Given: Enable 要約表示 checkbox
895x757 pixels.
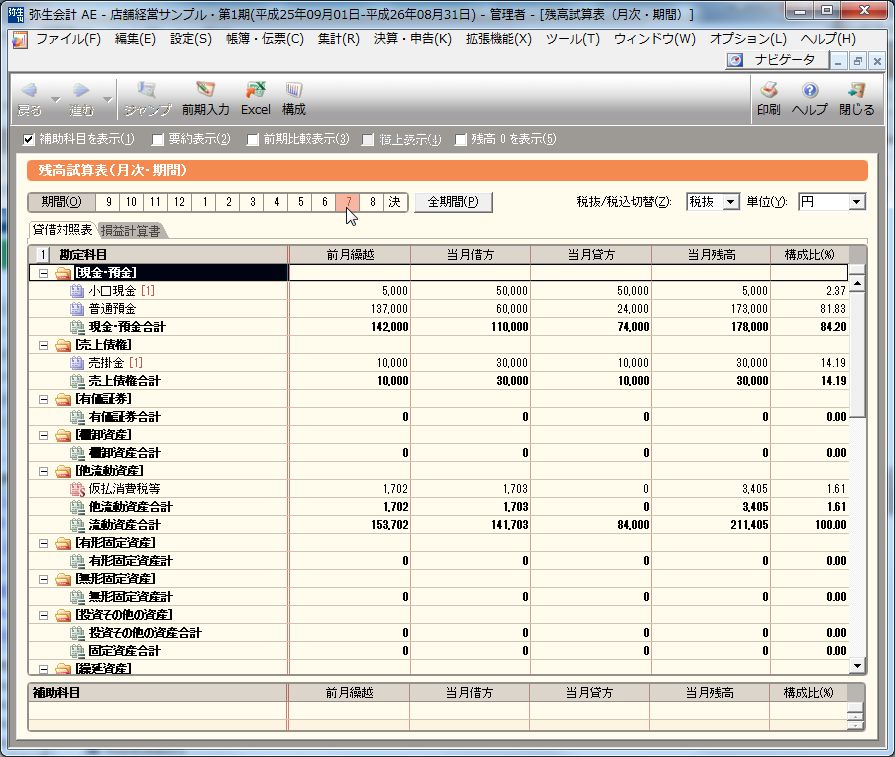Looking at the screenshot, I should 158,139.
